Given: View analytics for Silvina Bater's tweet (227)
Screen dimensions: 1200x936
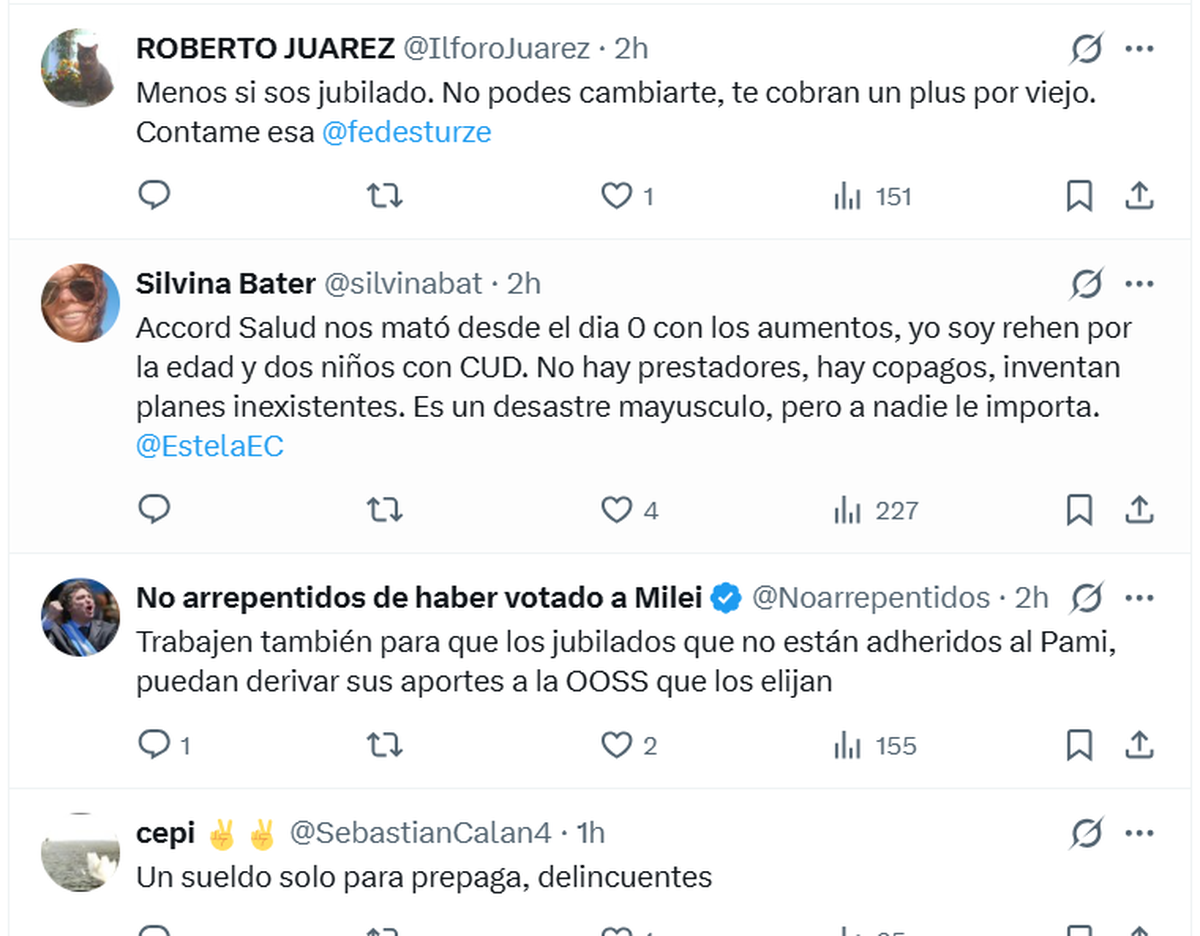Looking at the screenshot, I should click(x=875, y=510).
